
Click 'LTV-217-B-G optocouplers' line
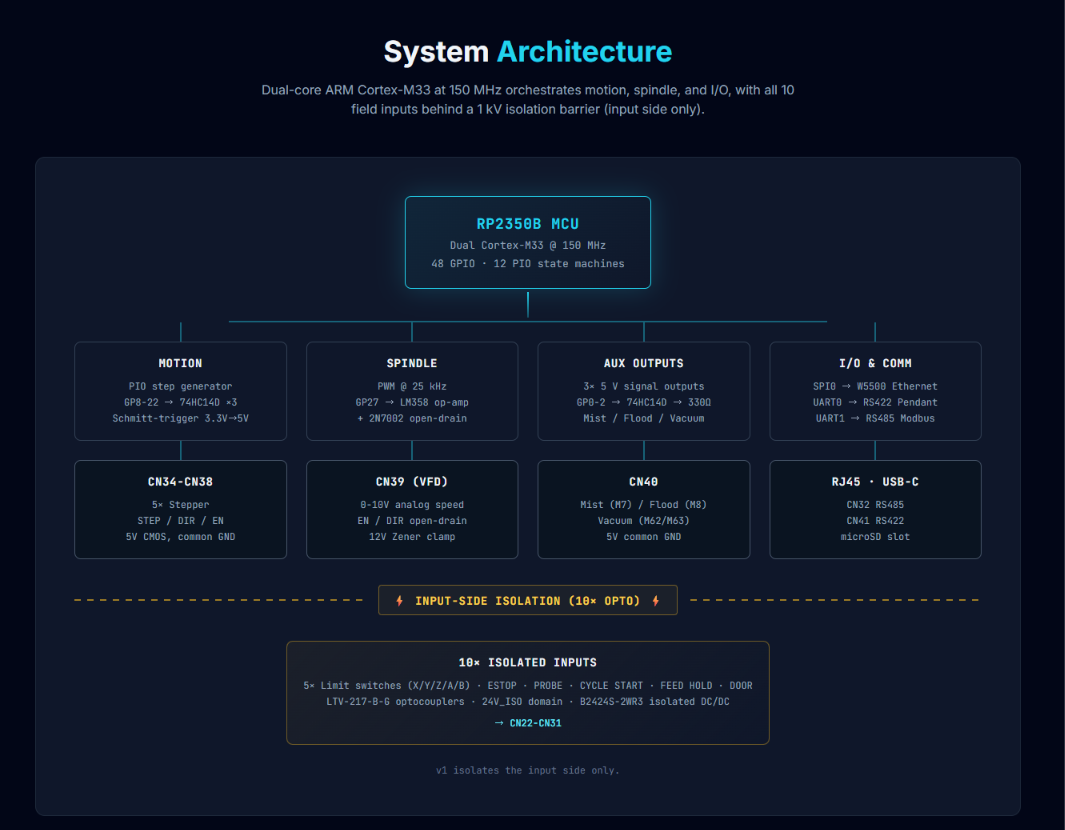tap(528, 702)
